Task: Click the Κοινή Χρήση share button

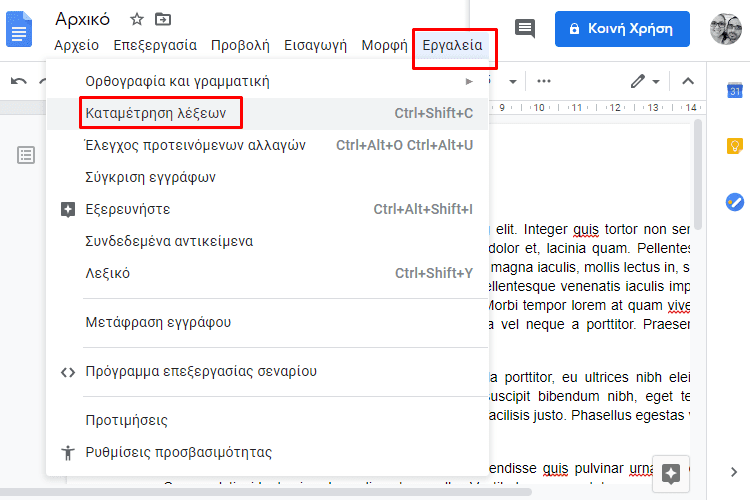Action: pos(622,29)
